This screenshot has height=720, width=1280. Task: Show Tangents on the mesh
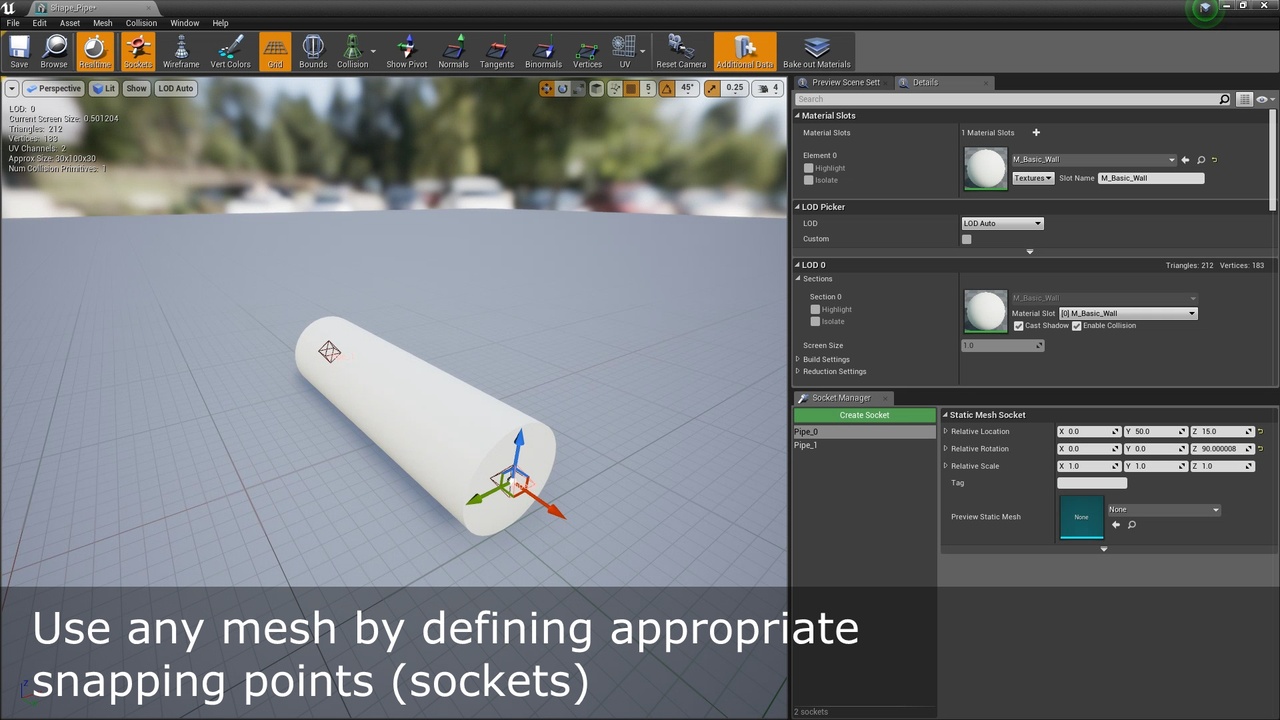click(497, 52)
